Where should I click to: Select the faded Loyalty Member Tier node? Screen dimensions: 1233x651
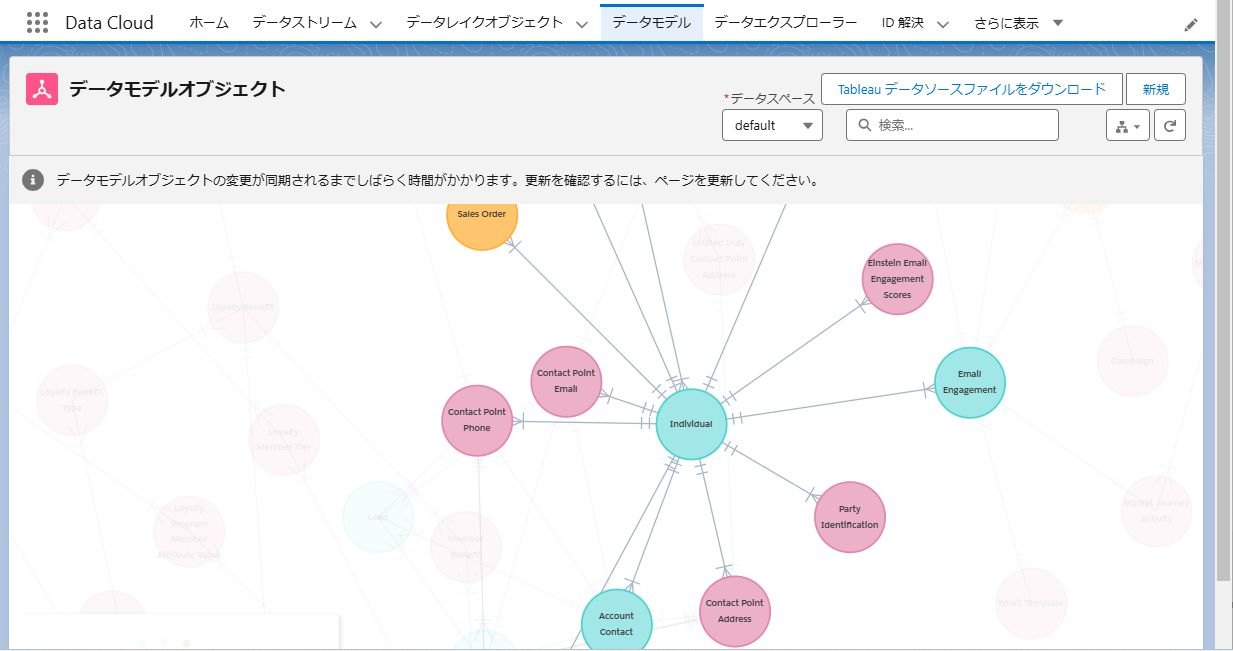[284, 440]
